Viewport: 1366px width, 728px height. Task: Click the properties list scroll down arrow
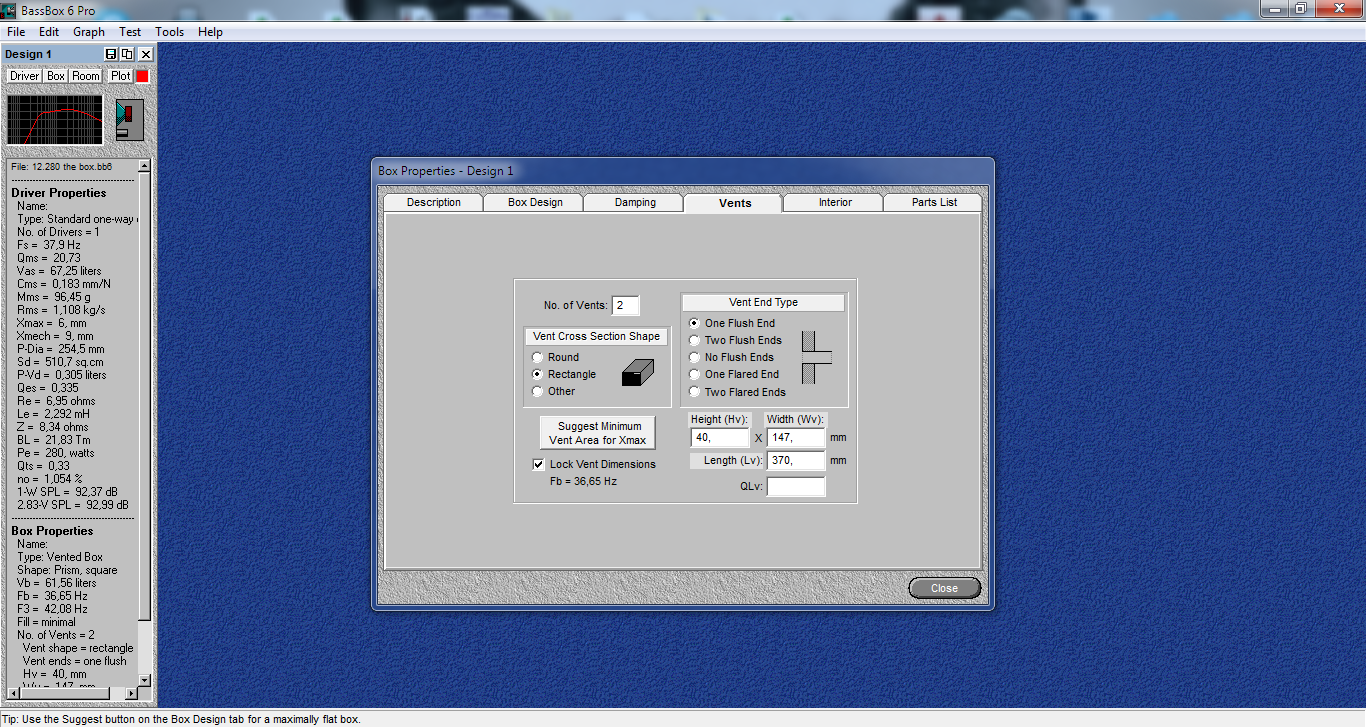tap(144, 679)
